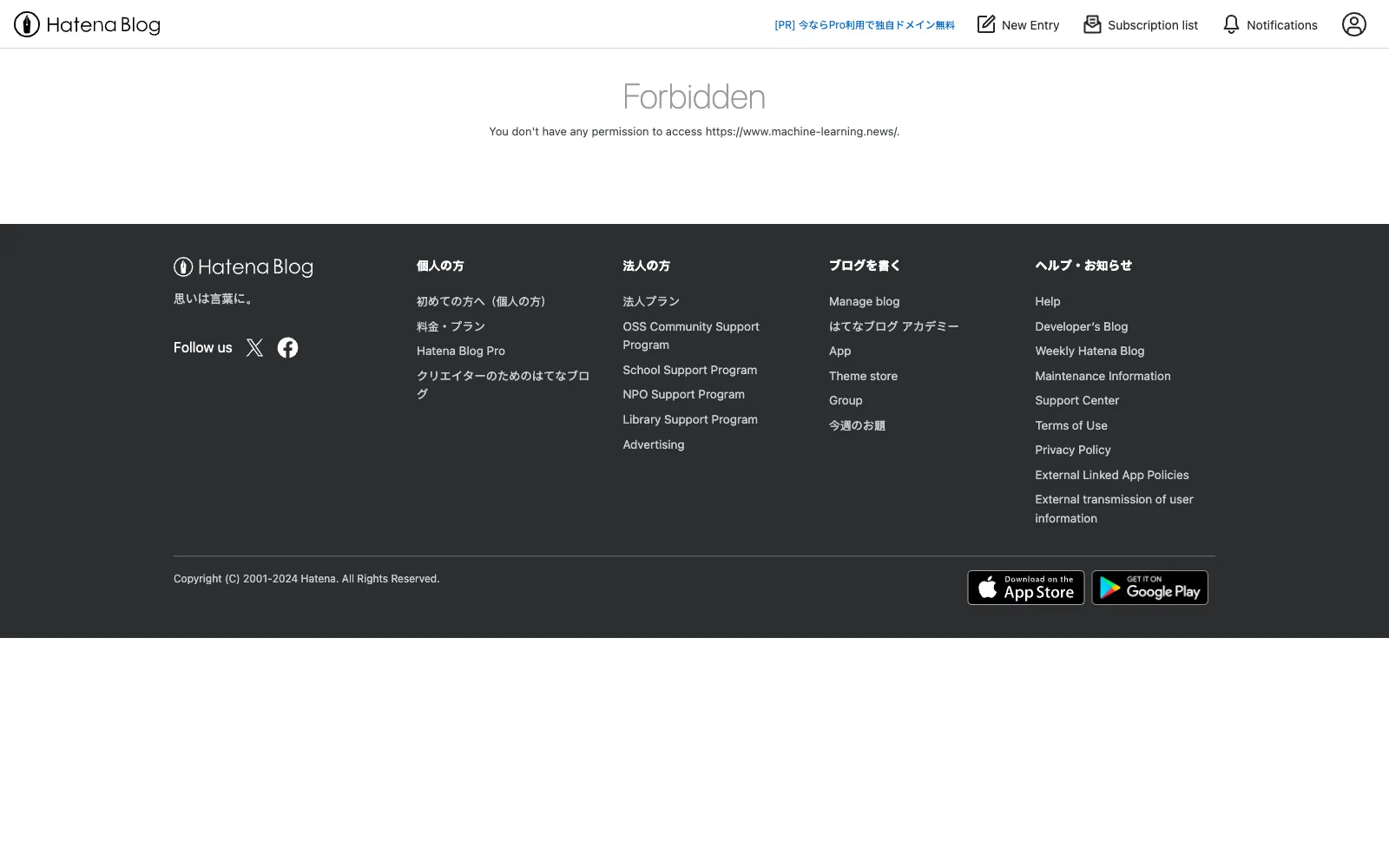Open Support Center link
The image size is (1389, 868).
[1077, 400]
